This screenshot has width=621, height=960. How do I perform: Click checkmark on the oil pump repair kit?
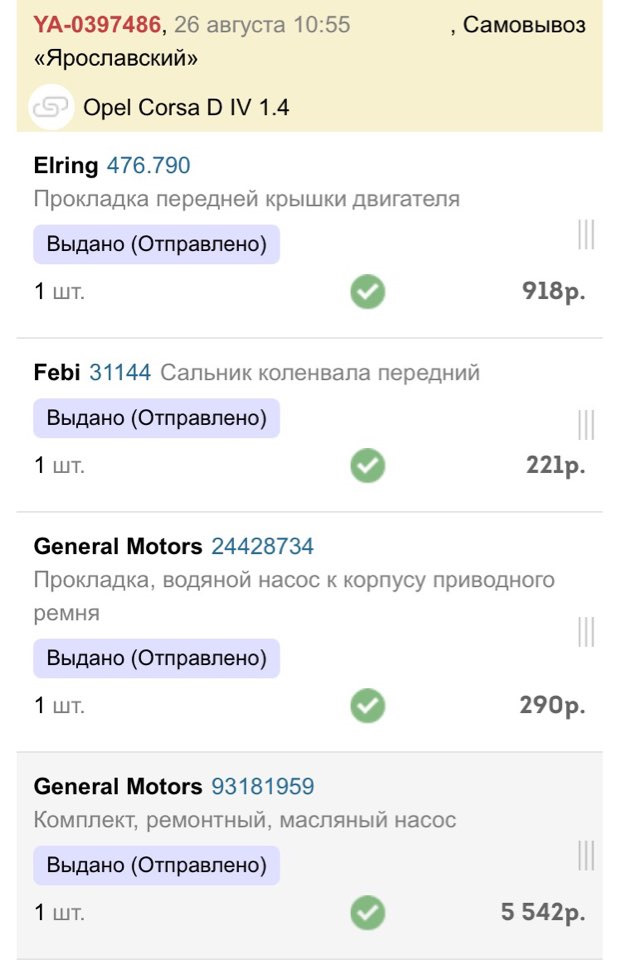367,913
